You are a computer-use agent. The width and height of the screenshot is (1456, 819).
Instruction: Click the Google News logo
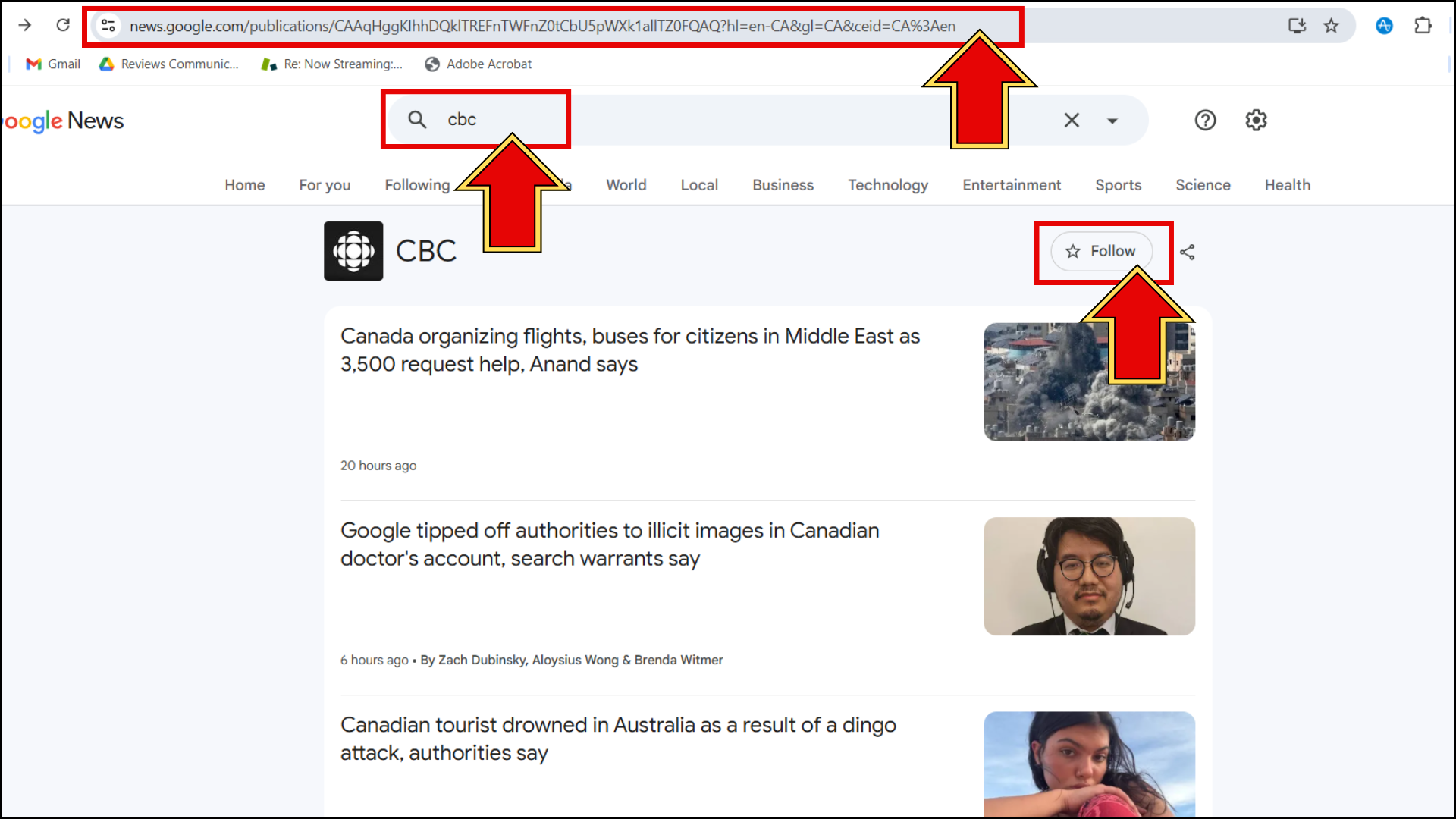62,121
